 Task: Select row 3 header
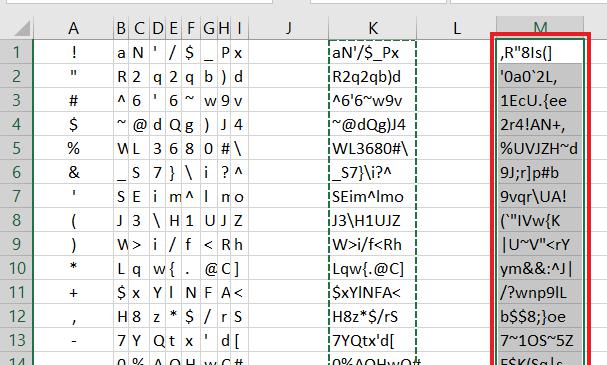(x=17, y=100)
